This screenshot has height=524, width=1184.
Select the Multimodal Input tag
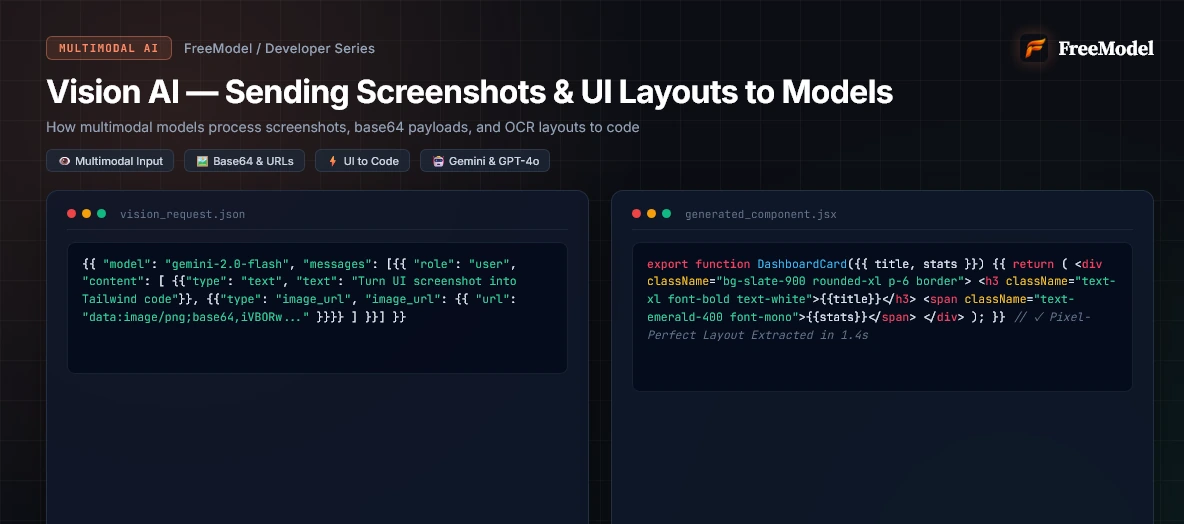[110, 161]
